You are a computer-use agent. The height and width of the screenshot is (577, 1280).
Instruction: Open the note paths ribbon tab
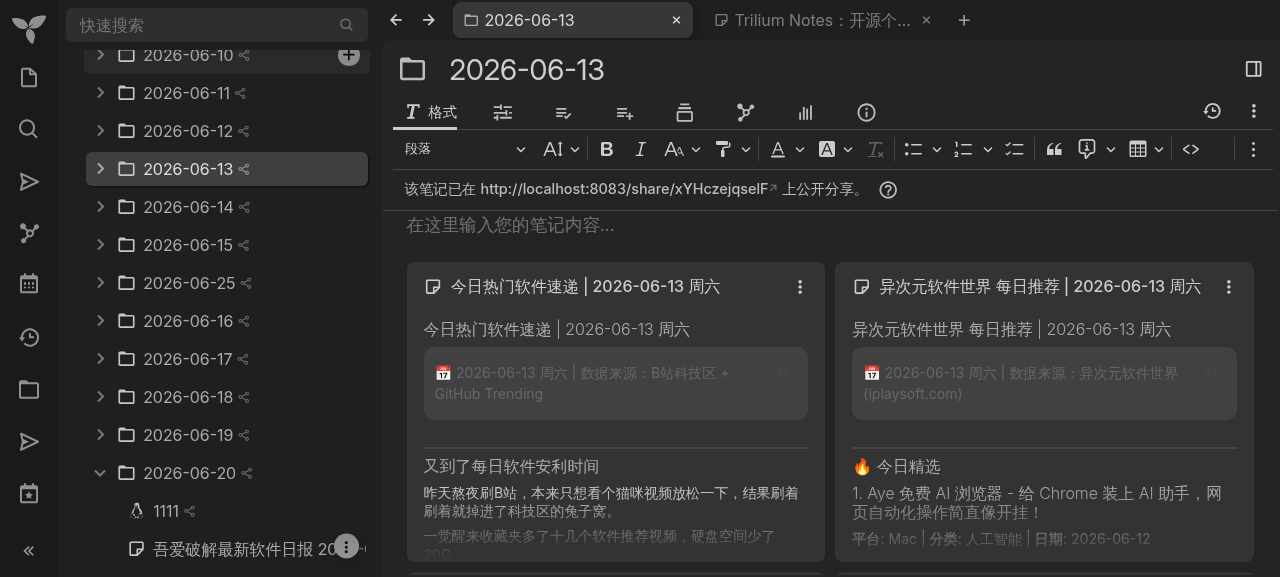pos(685,112)
